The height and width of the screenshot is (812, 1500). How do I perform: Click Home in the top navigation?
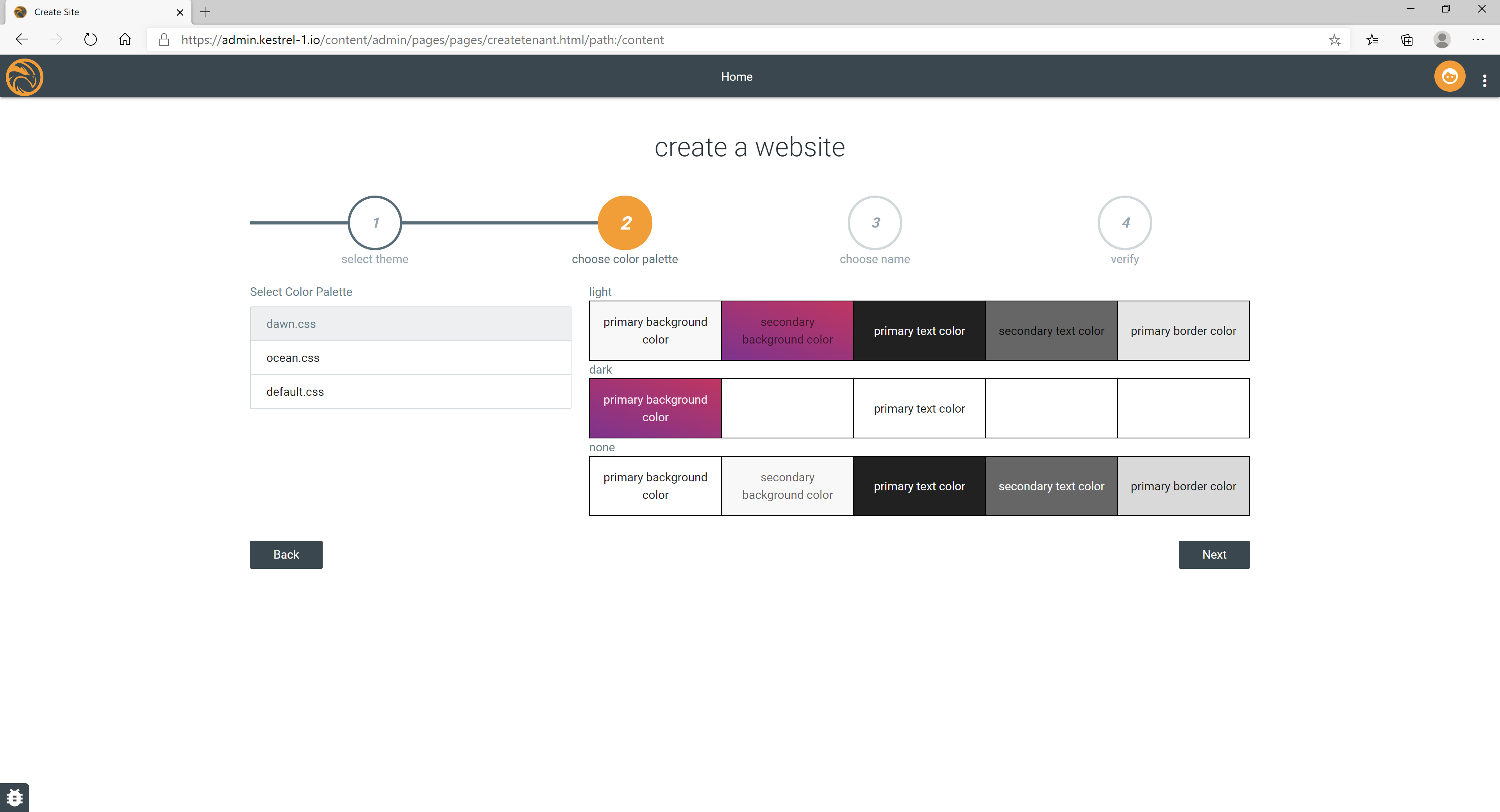(x=737, y=77)
